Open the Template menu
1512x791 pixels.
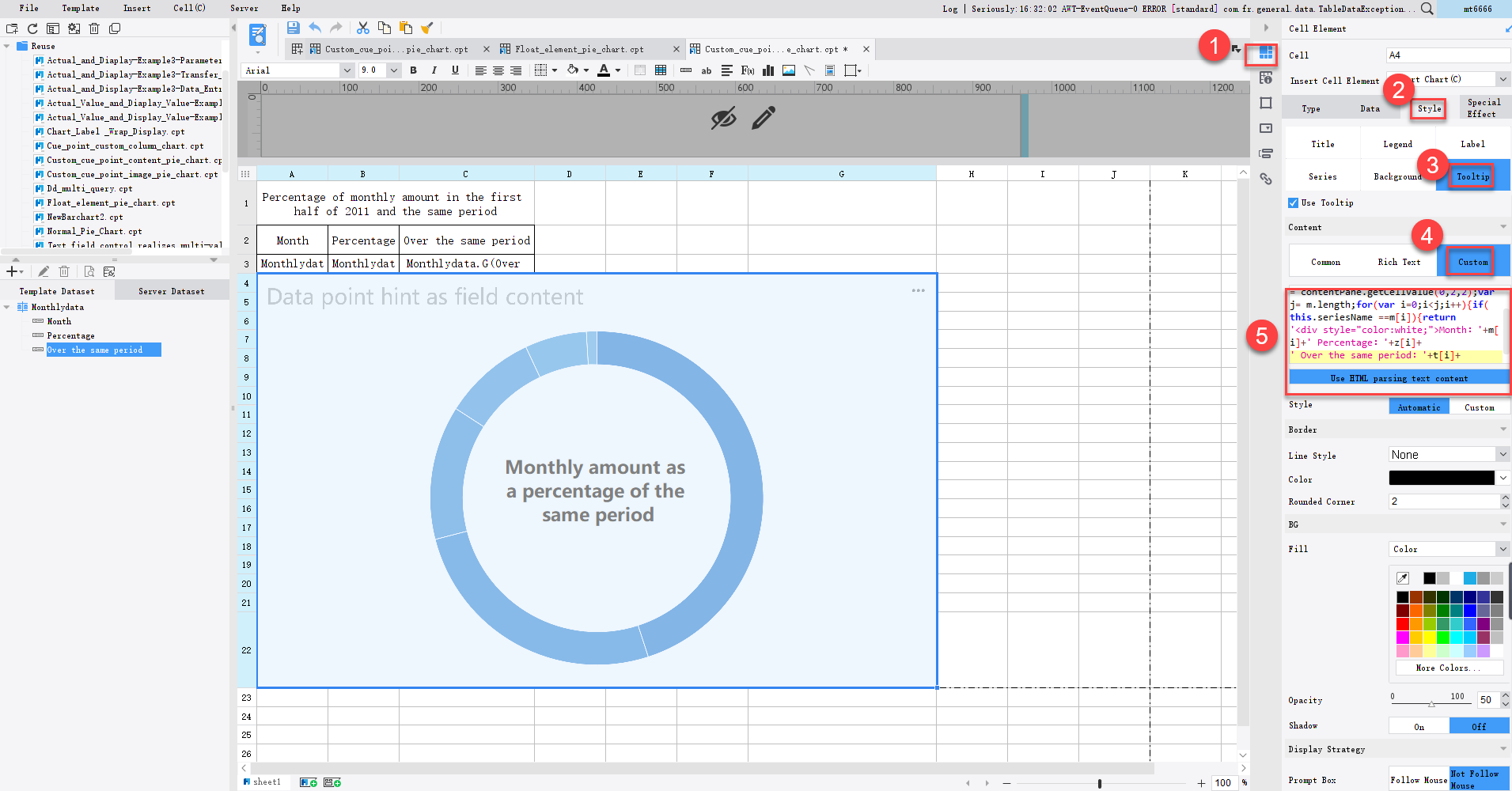81,8
